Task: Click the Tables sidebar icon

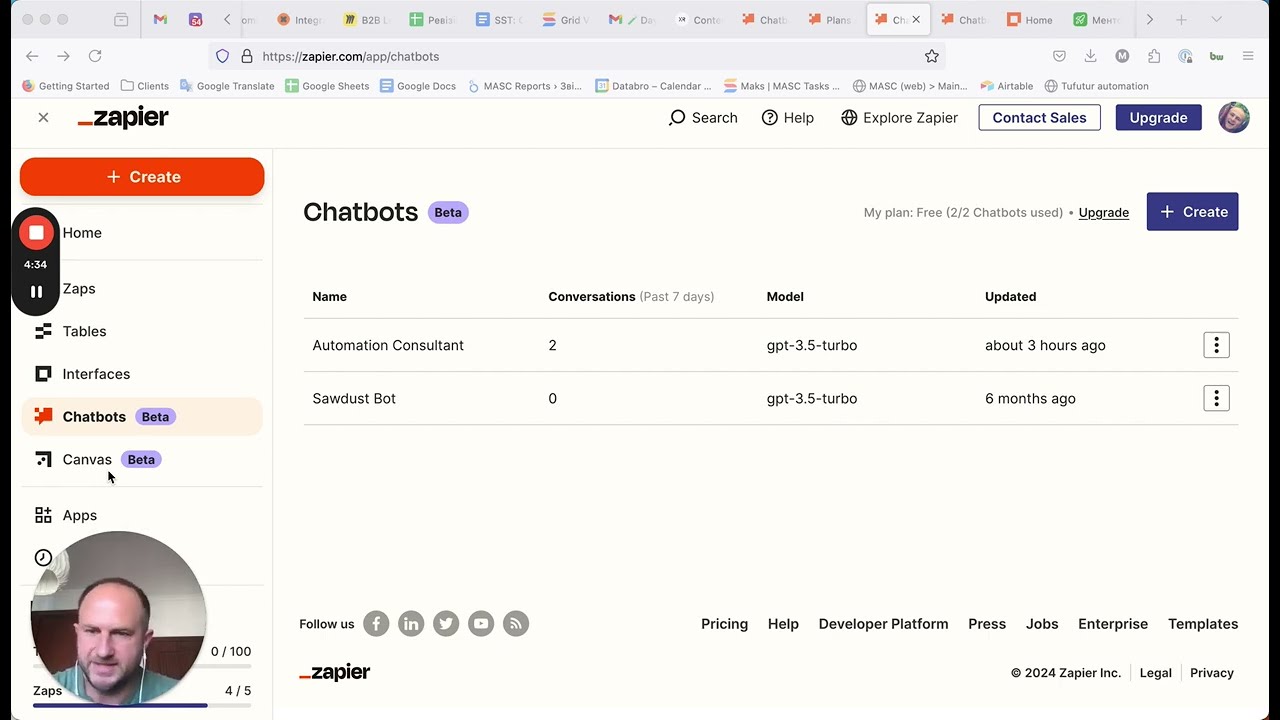Action: click(x=43, y=331)
